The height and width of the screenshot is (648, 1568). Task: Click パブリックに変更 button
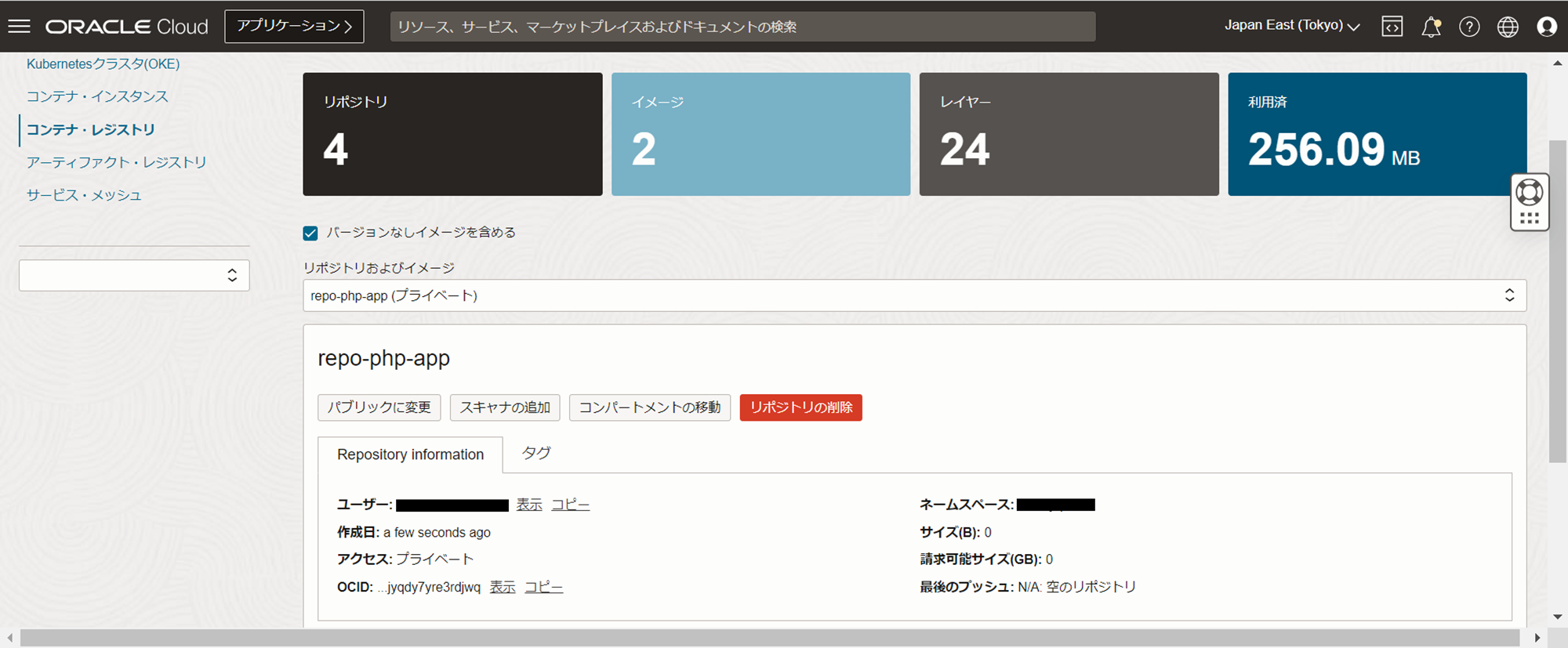[x=379, y=407]
